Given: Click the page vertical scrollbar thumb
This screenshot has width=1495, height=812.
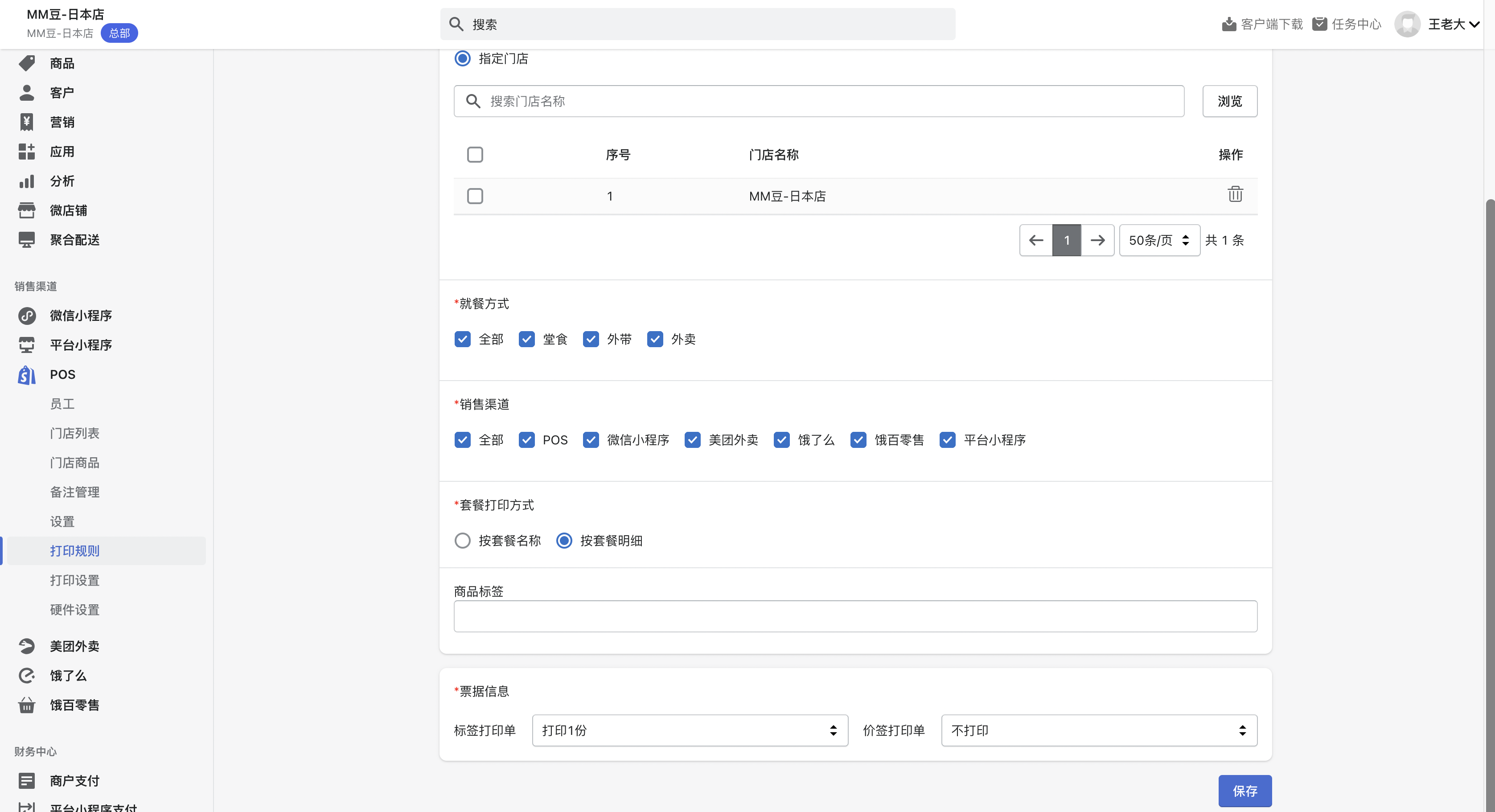Looking at the screenshot, I should point(1490,505).
